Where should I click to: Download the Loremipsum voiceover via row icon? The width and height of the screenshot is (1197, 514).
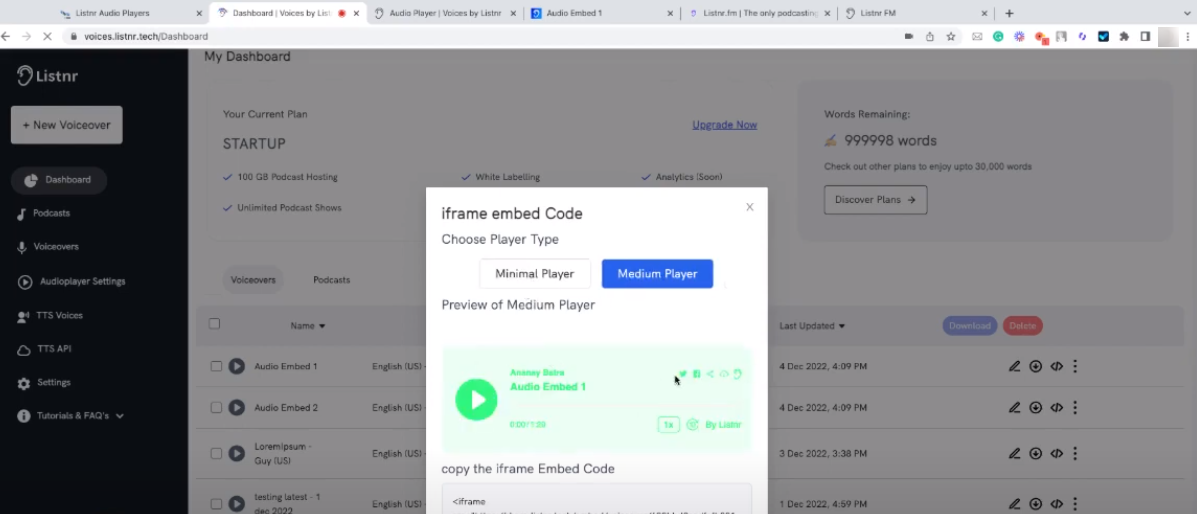click(x=1036, y=453)
